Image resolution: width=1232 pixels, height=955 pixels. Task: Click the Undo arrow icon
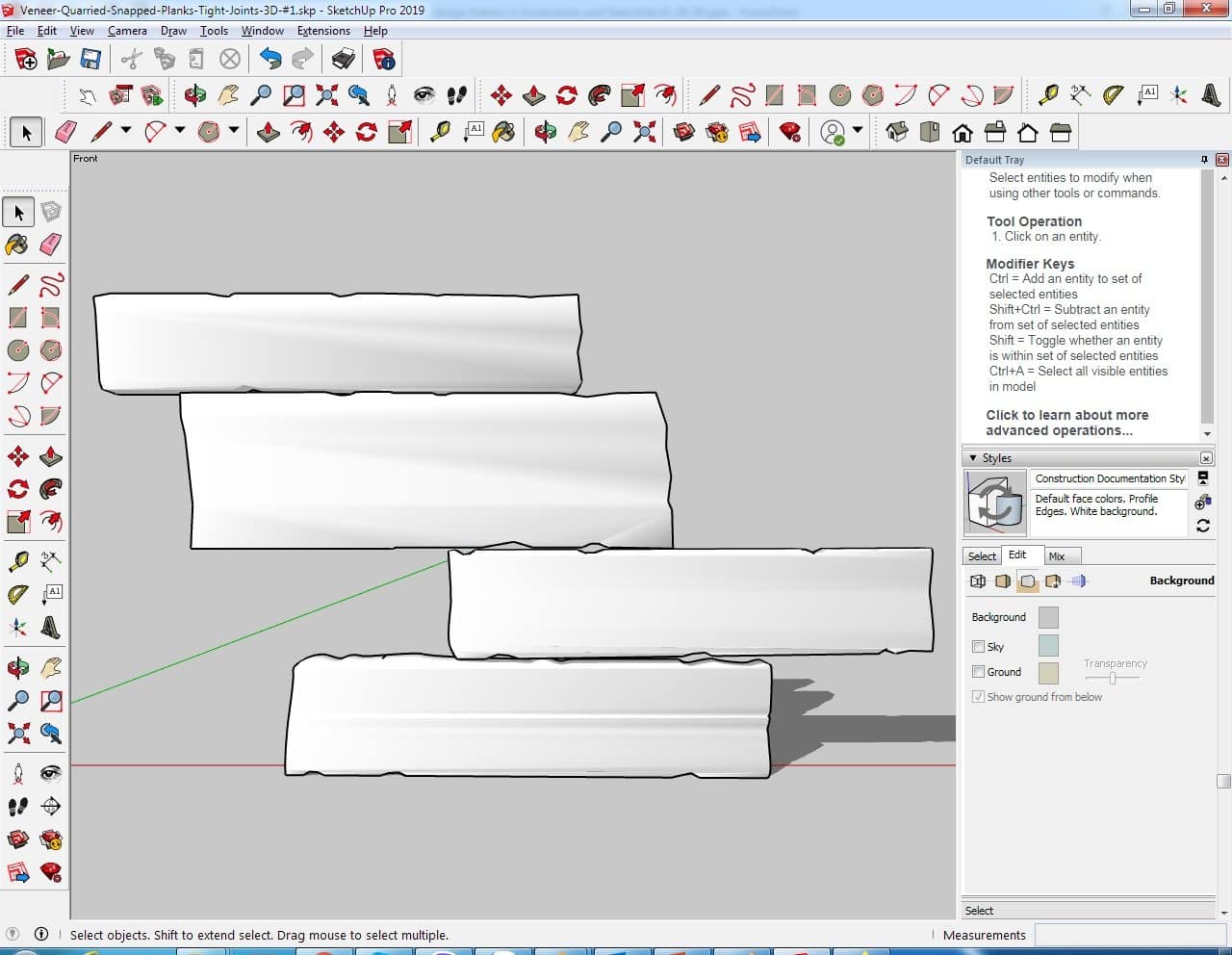(x=270, y=60)
